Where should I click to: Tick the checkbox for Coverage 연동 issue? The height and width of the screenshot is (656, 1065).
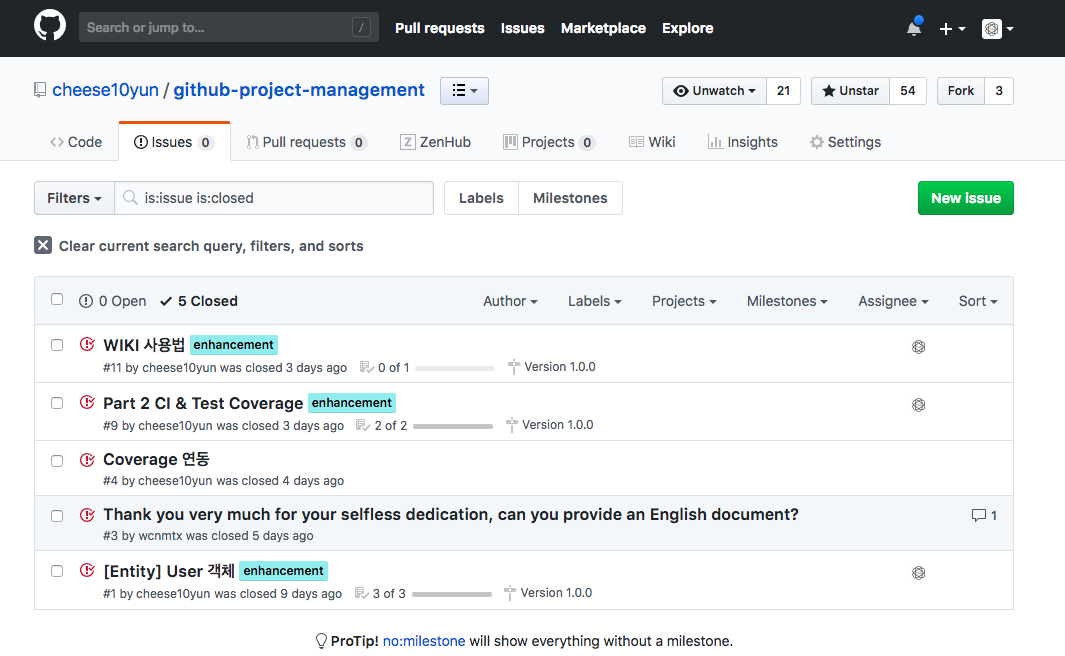57,461
